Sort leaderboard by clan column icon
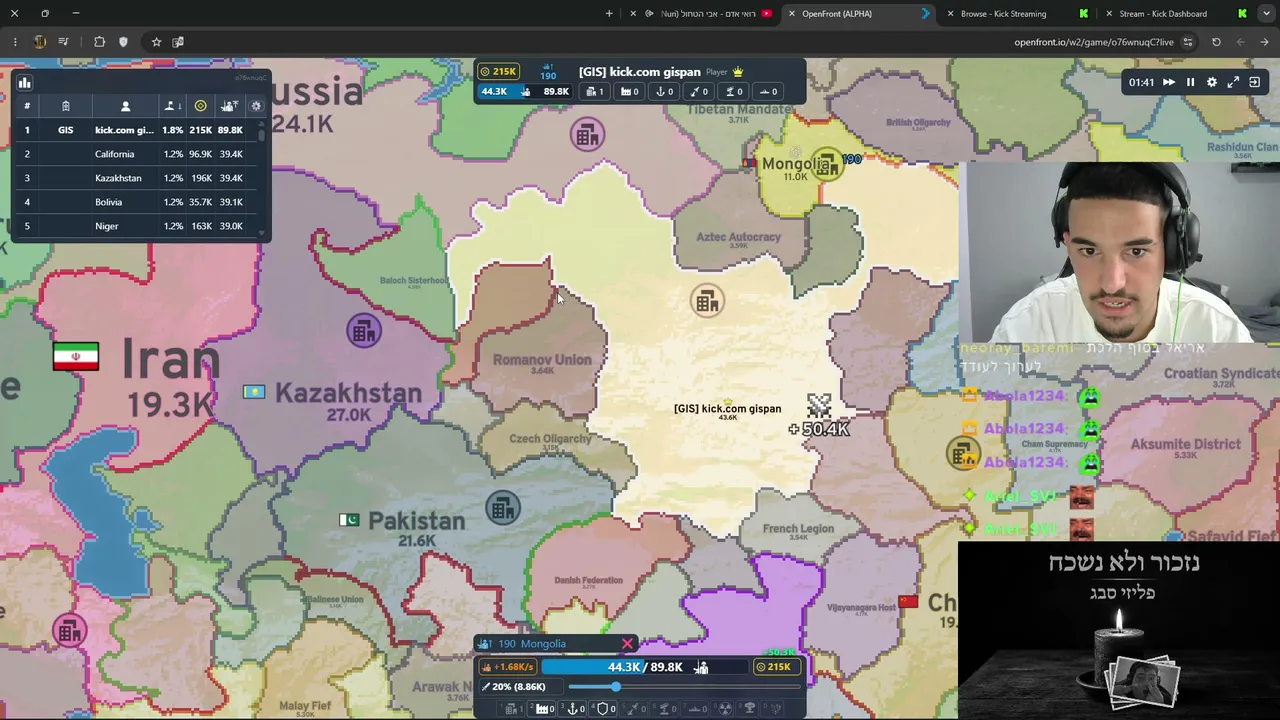This screenshot has height=720, width=1280. [x=65, y=106]
